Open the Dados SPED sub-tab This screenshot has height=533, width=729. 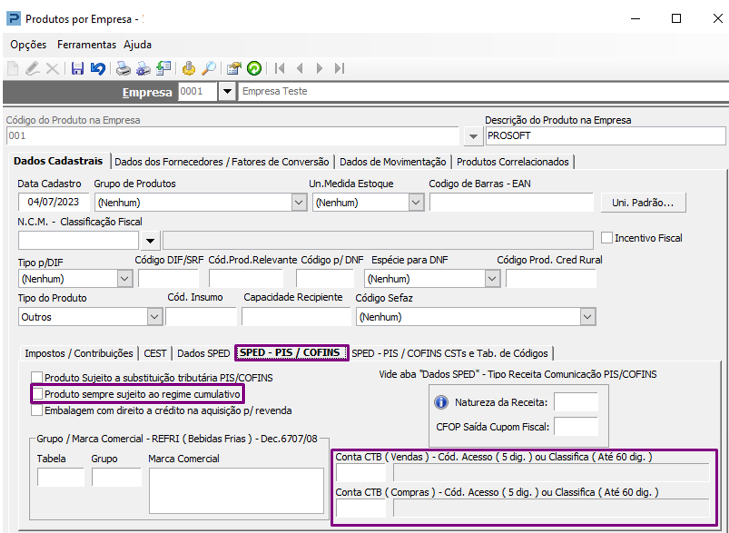point(204,353)
